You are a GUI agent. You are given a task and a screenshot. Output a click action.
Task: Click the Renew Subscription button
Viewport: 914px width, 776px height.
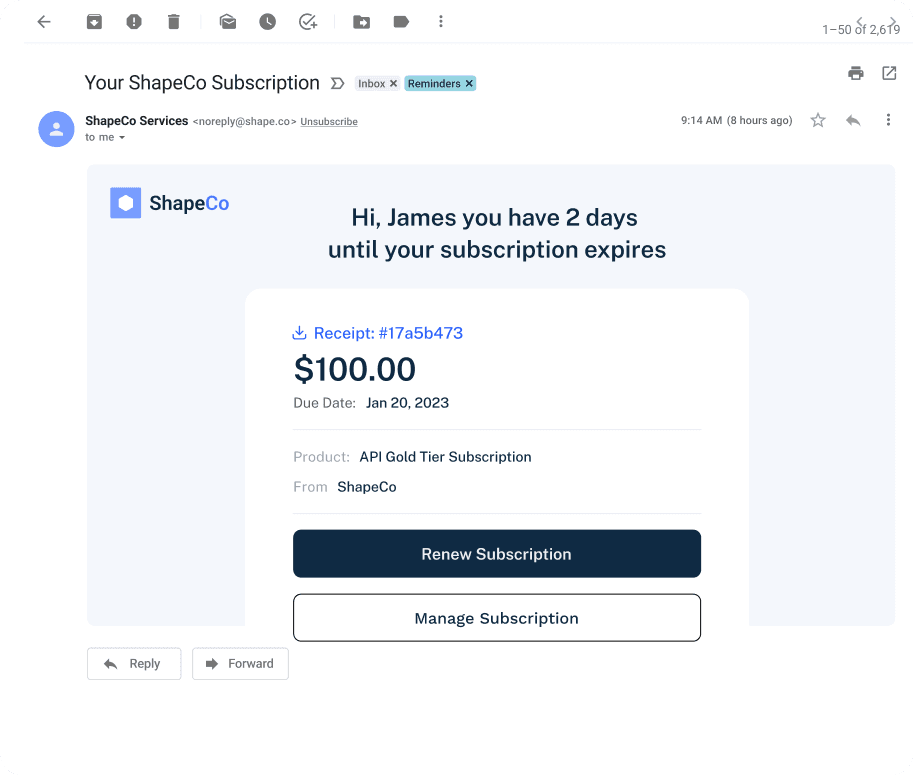[x=497, y=553]
